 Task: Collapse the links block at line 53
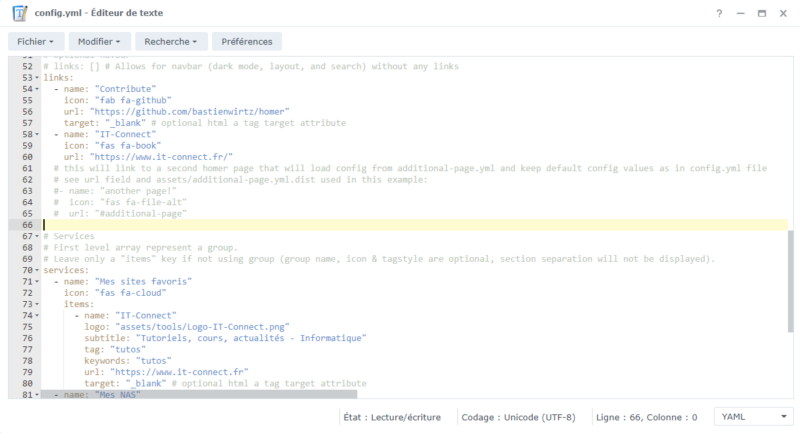pos(37,77)
